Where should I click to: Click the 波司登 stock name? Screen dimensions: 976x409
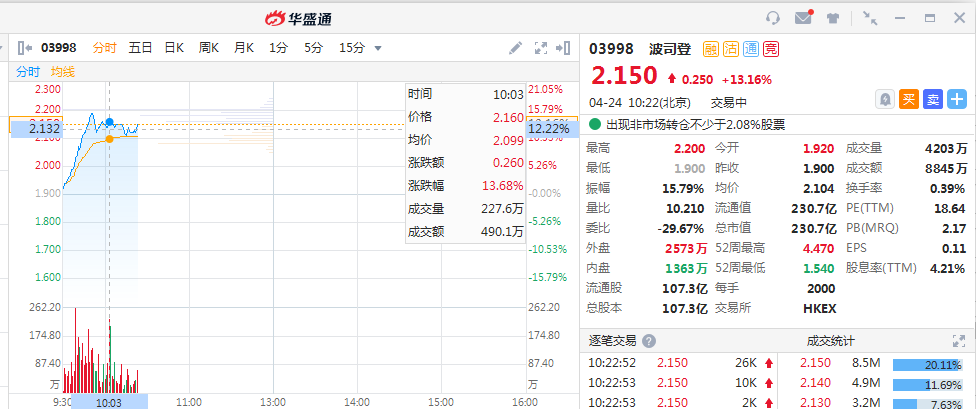click(670, 49)
